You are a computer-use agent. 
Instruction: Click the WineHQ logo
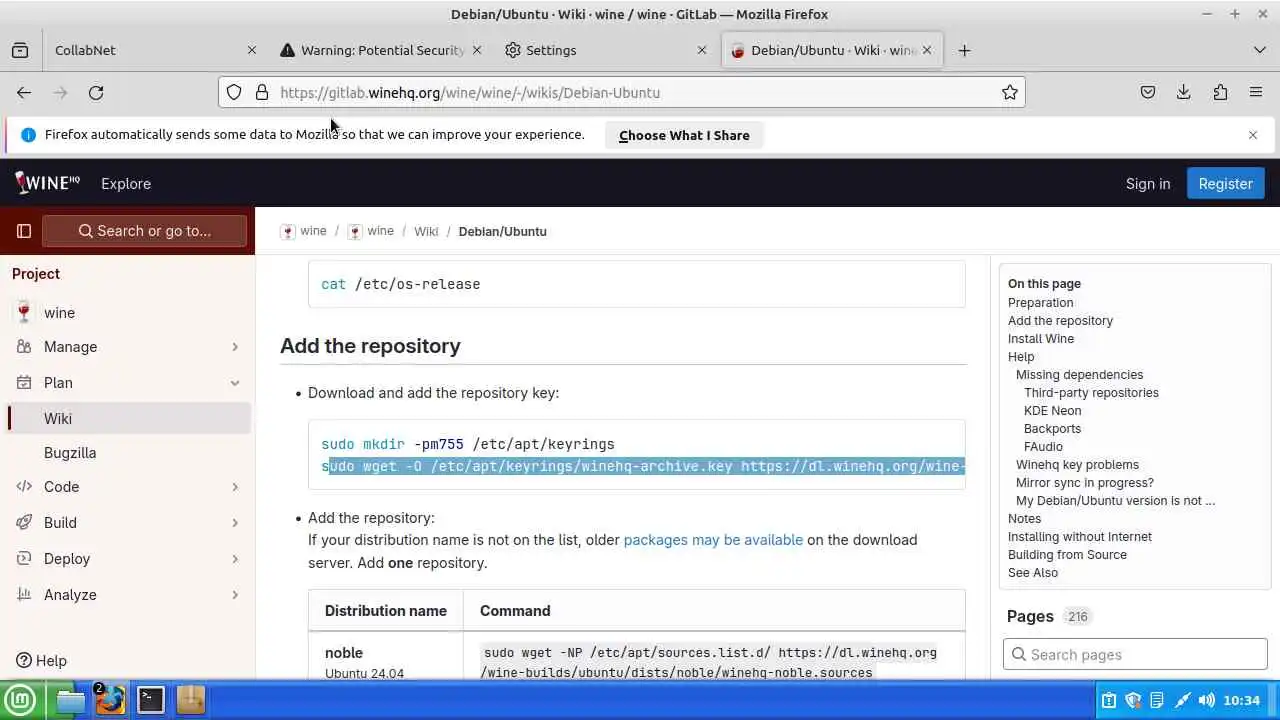[47, 183]
